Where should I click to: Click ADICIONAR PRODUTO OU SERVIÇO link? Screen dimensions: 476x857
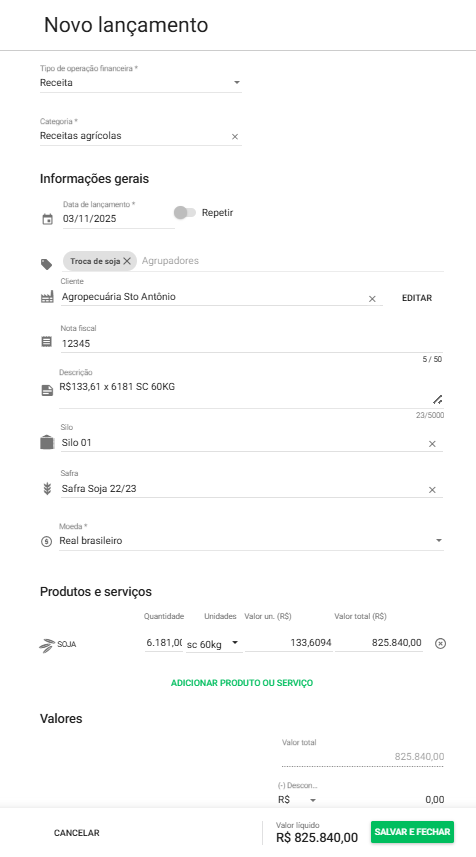pos(242,683)
